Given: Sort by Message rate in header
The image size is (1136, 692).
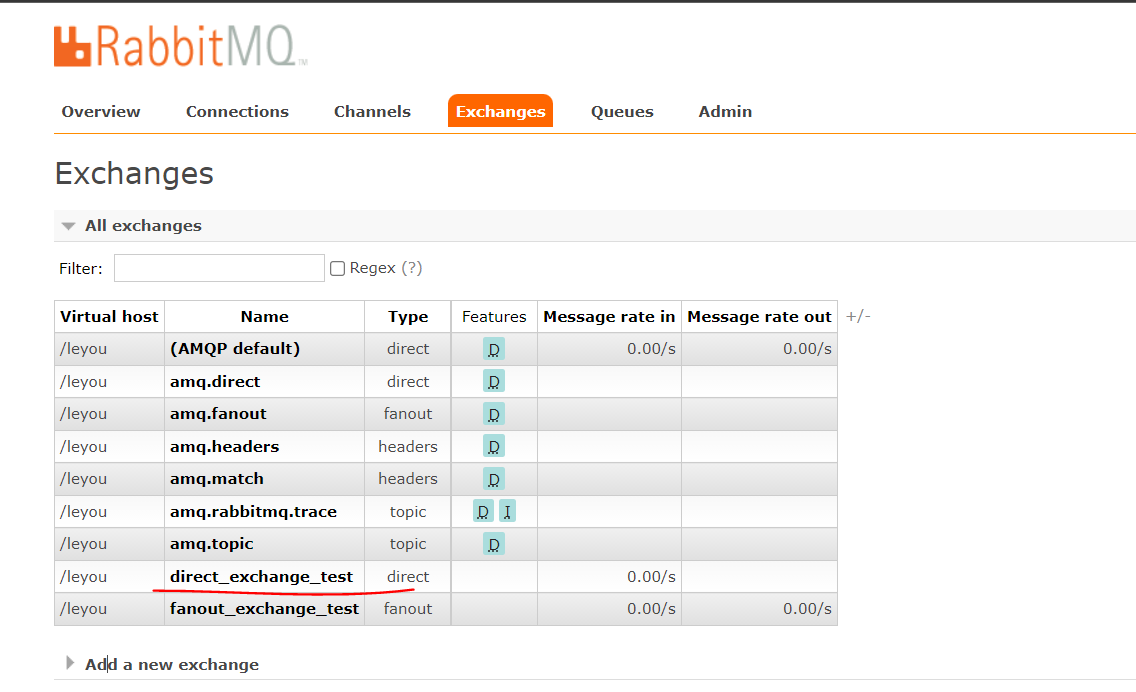Looking at the screenshot, I should click(x=609, y=317).
